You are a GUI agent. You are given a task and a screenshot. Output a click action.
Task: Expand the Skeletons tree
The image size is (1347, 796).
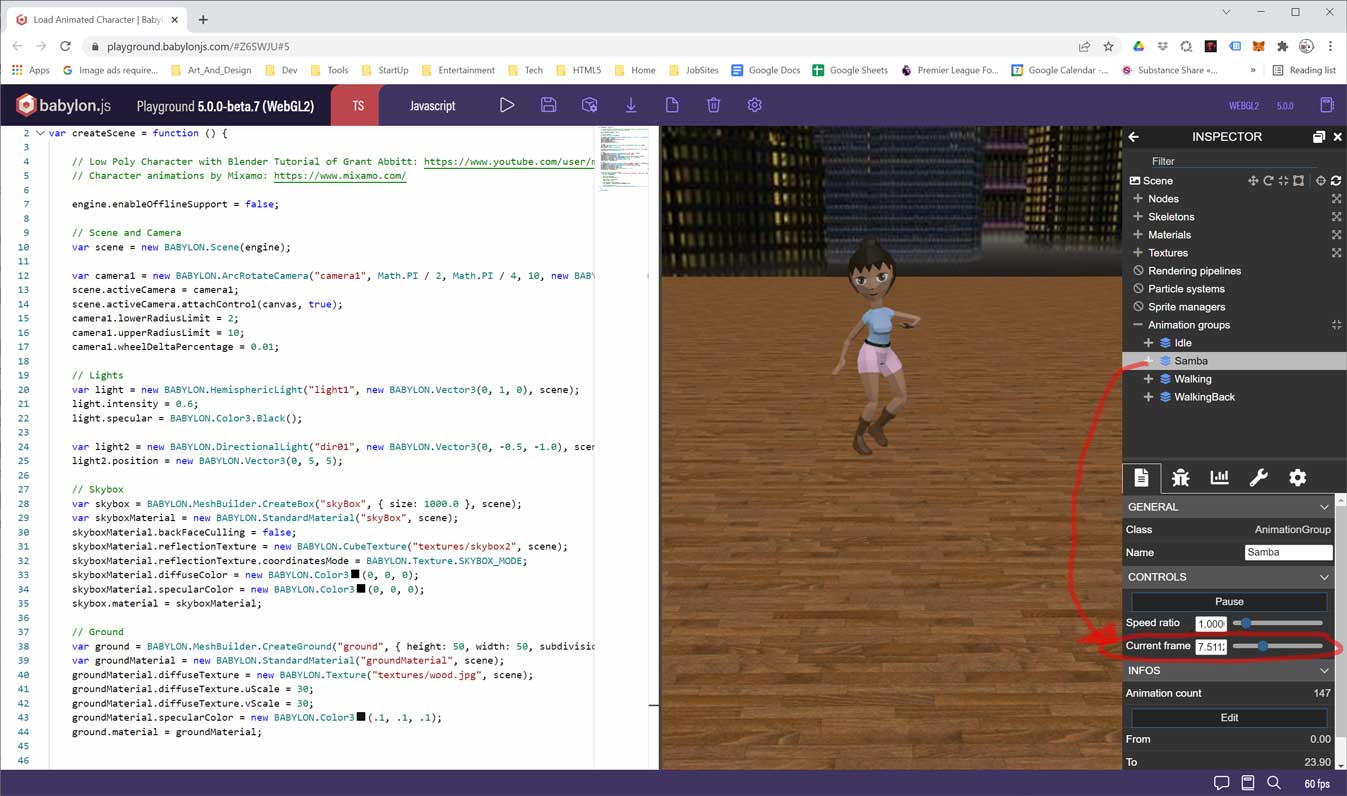click(x=1138, y=217)
